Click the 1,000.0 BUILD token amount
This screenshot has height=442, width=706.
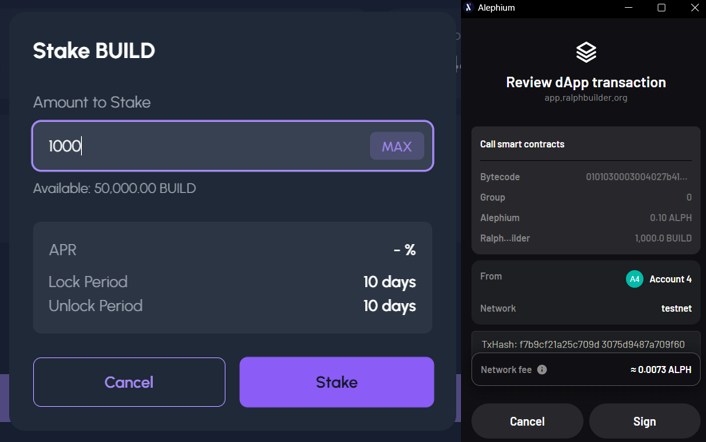click(664, 238)
